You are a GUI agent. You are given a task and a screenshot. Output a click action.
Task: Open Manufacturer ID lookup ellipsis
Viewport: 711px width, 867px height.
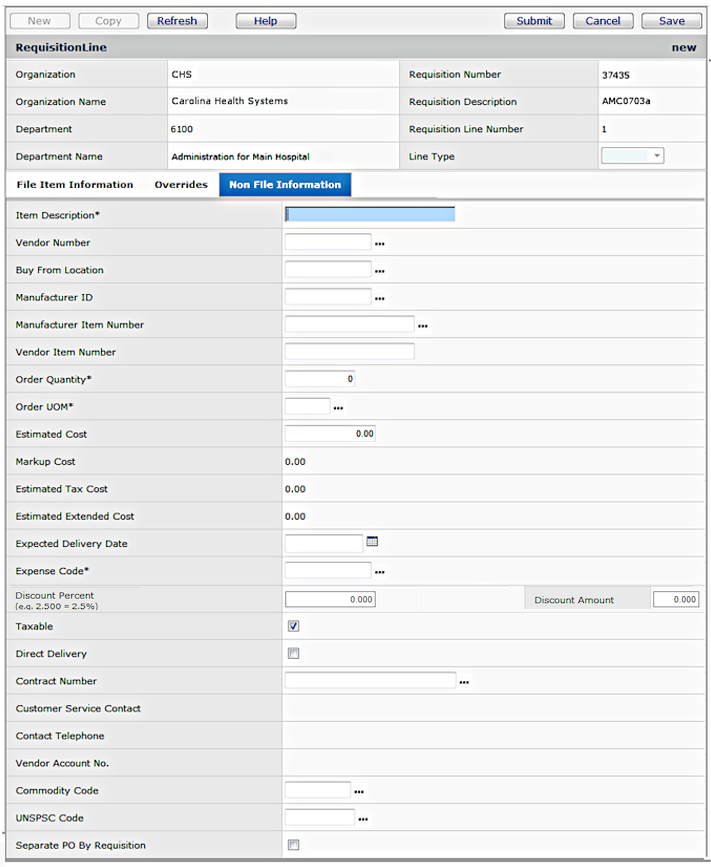point(379,298)
